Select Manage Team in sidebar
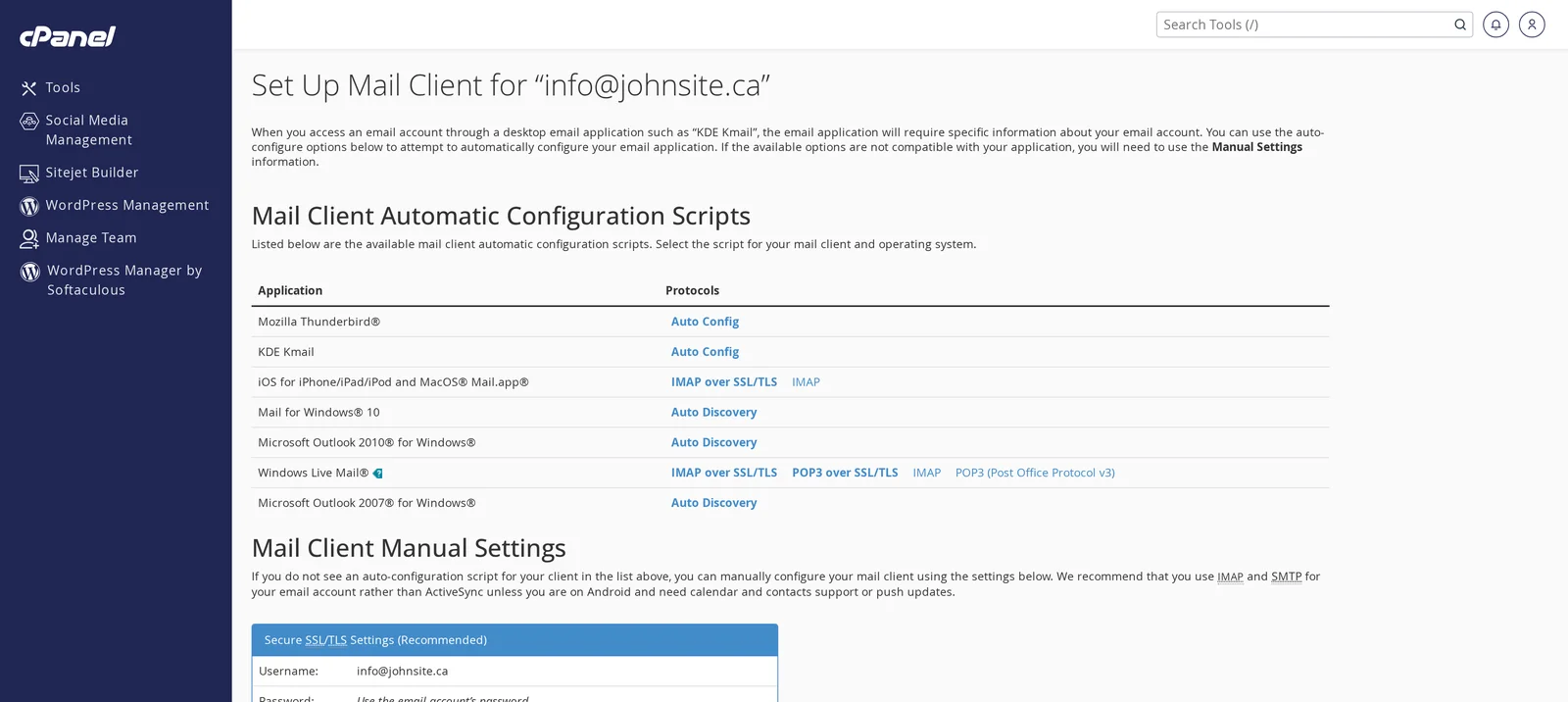This screenshot has height=702, width=1568. [x=91, y=238]
